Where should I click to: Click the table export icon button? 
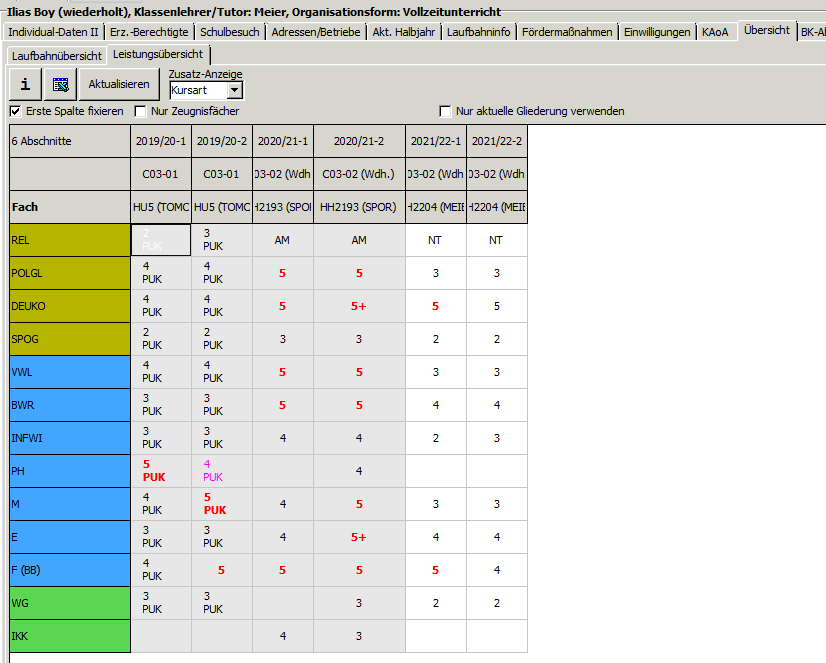point(60,84)
